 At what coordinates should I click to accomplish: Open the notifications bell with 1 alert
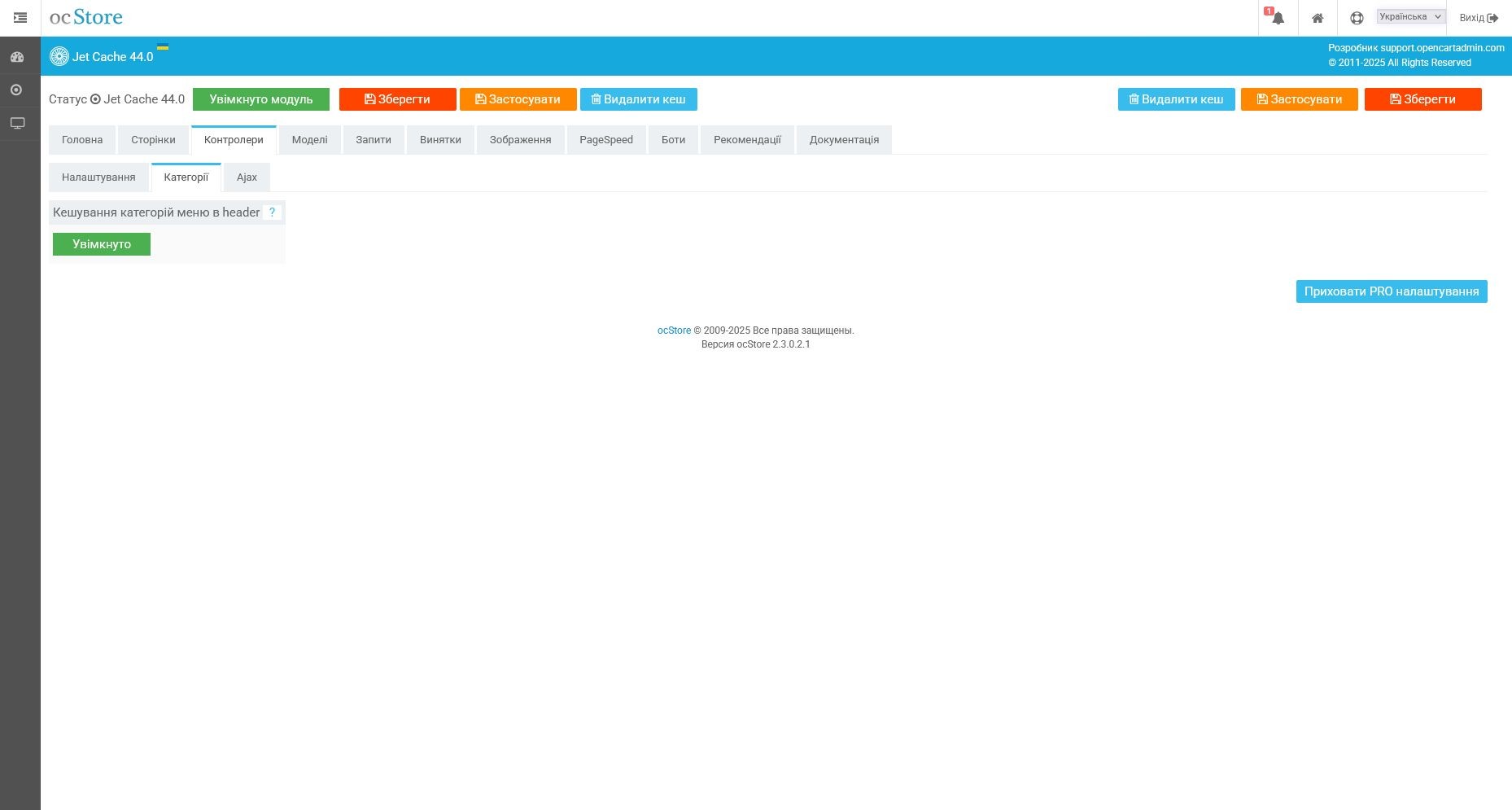[x=1277, y=17]
